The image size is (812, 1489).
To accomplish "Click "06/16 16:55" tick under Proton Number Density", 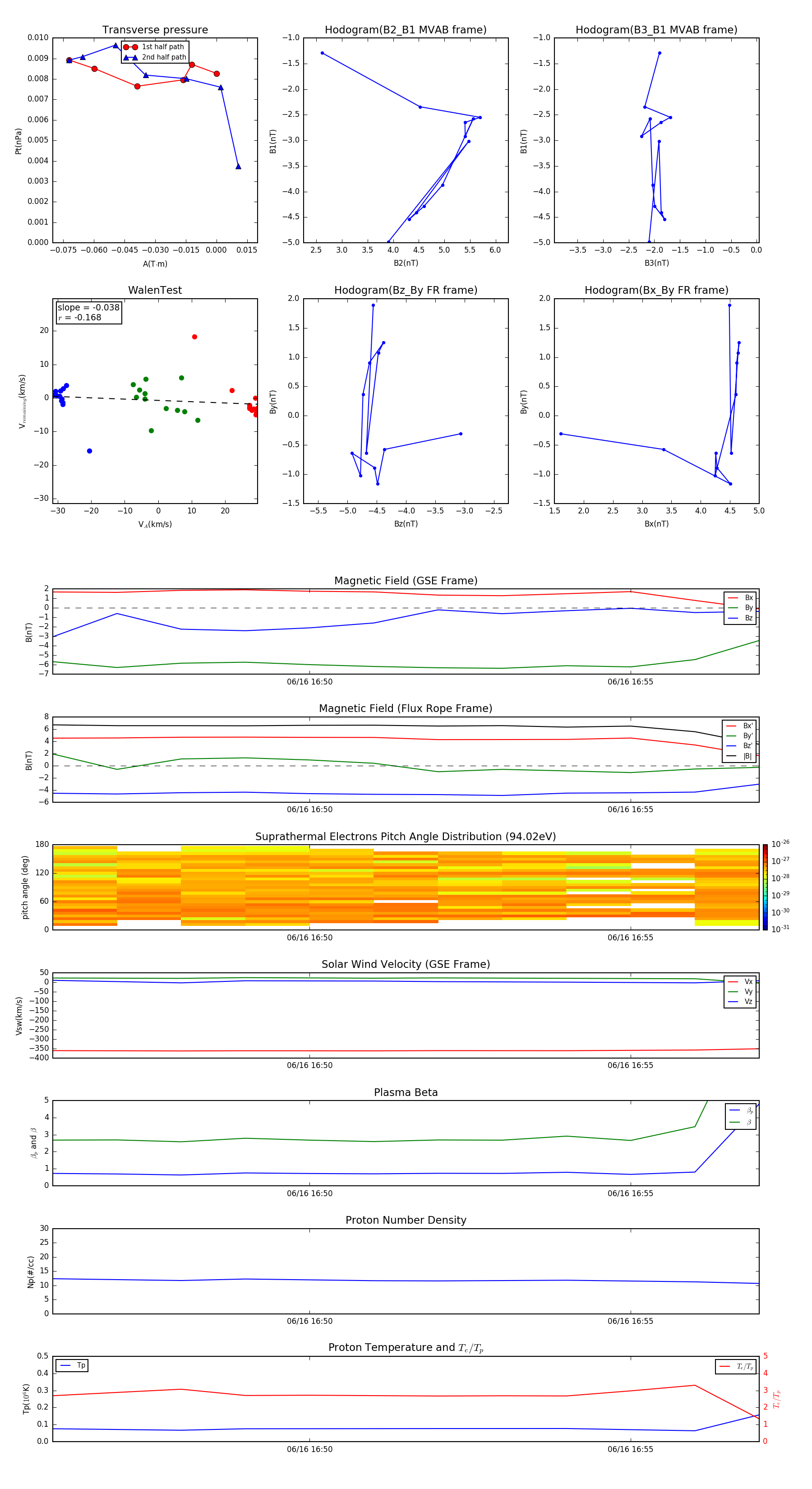I will point(630,1321).
